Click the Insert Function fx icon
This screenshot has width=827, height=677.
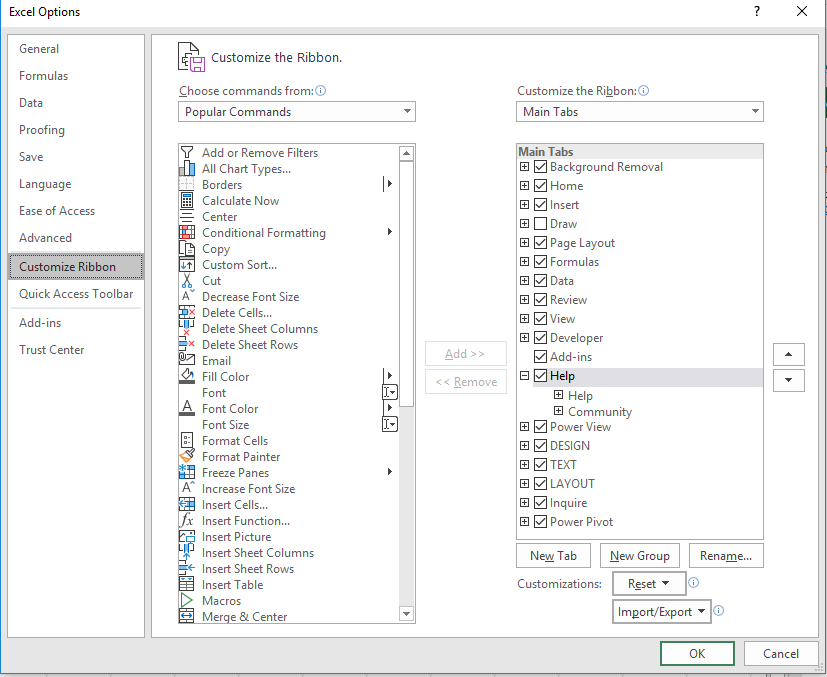pyautogui.click(x=187, y=520)
